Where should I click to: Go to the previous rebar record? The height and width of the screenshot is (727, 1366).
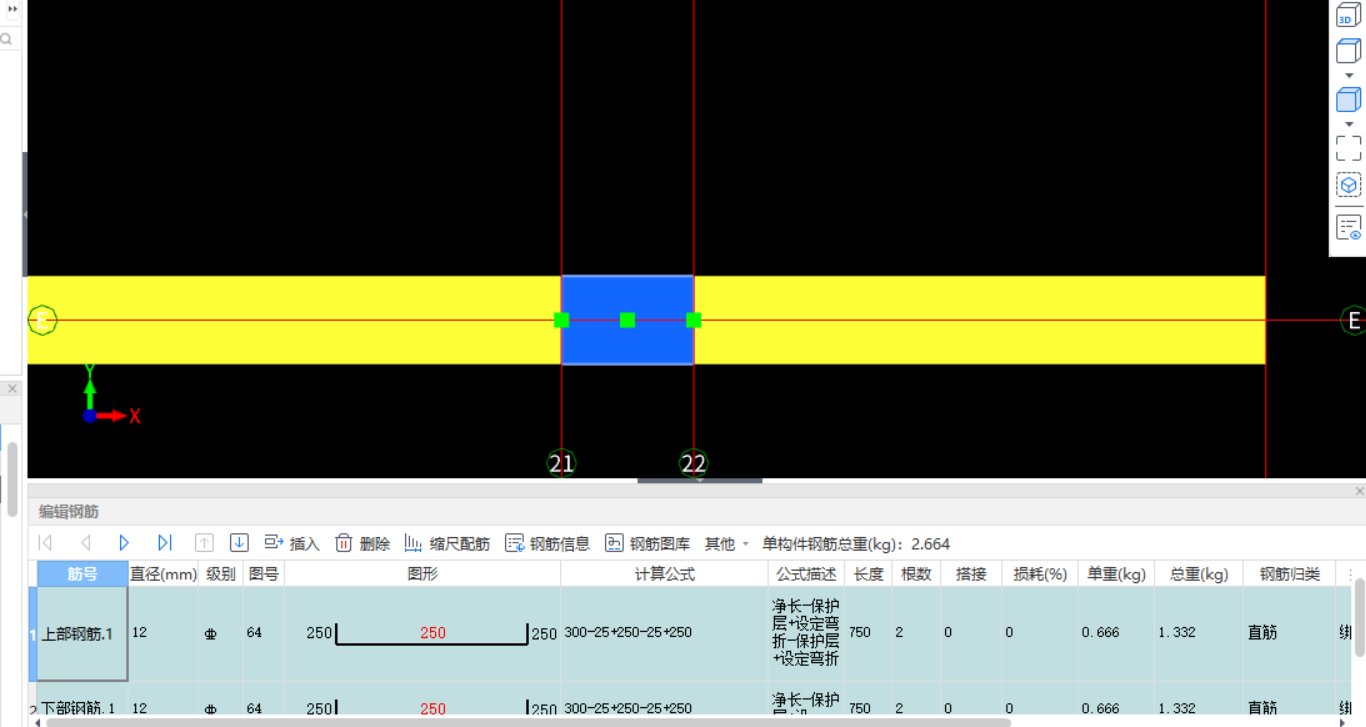[85, 543]
